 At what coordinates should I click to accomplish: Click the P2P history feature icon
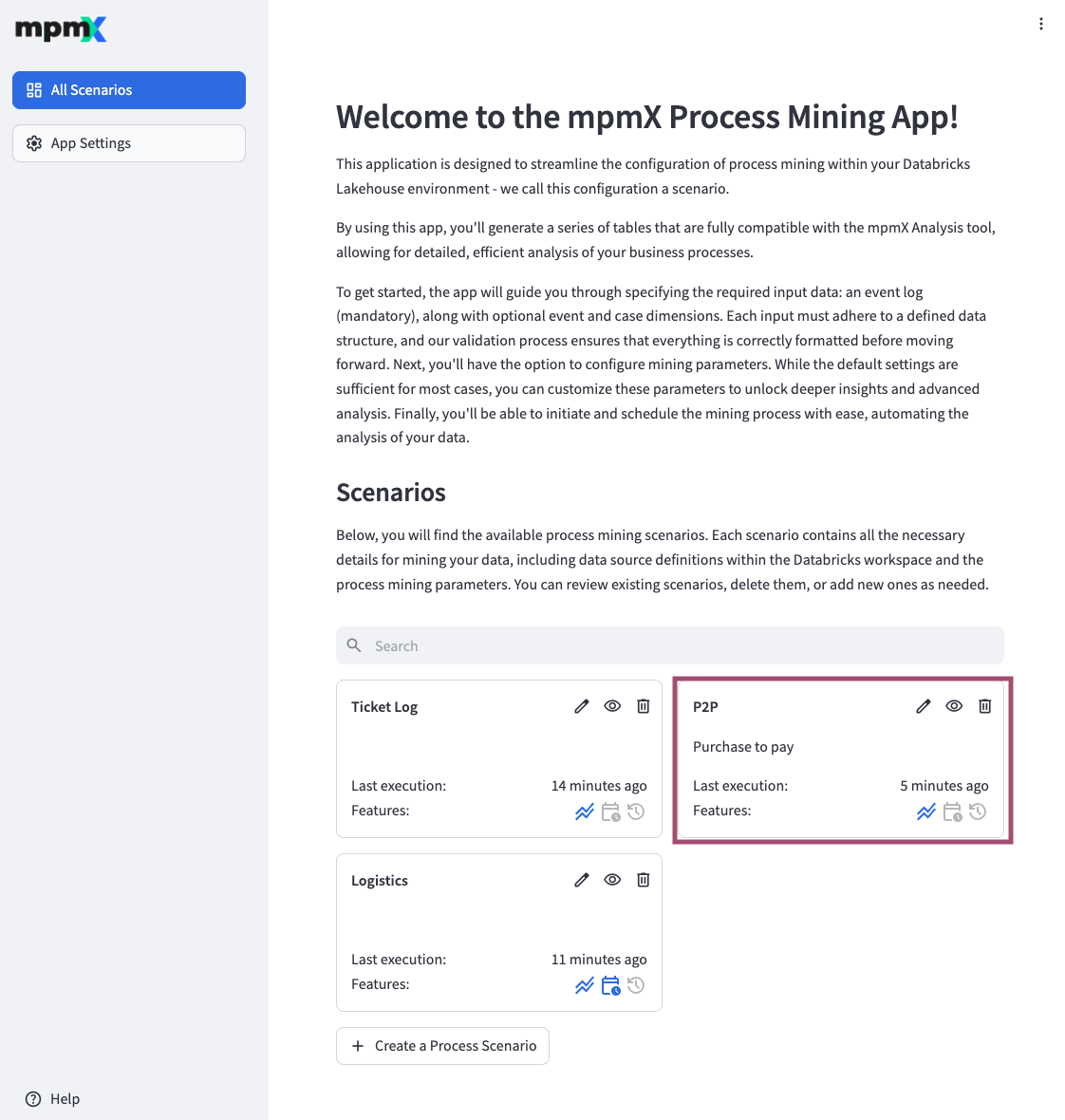pyautogui.click(x=977, y=812)
